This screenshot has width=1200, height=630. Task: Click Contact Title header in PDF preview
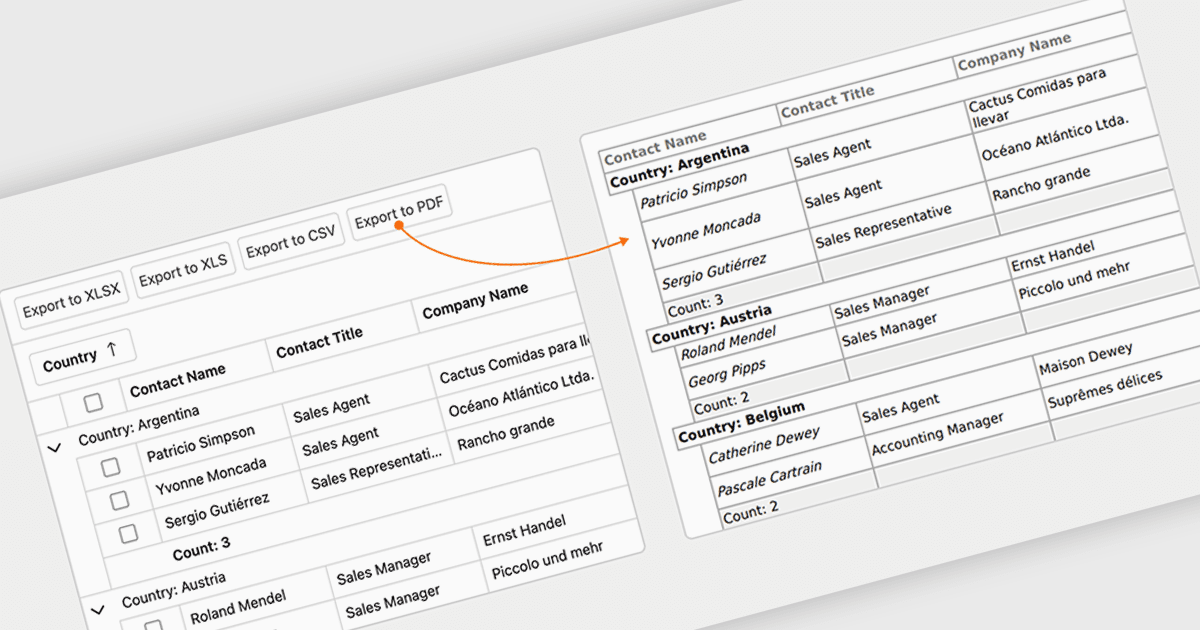827,101
